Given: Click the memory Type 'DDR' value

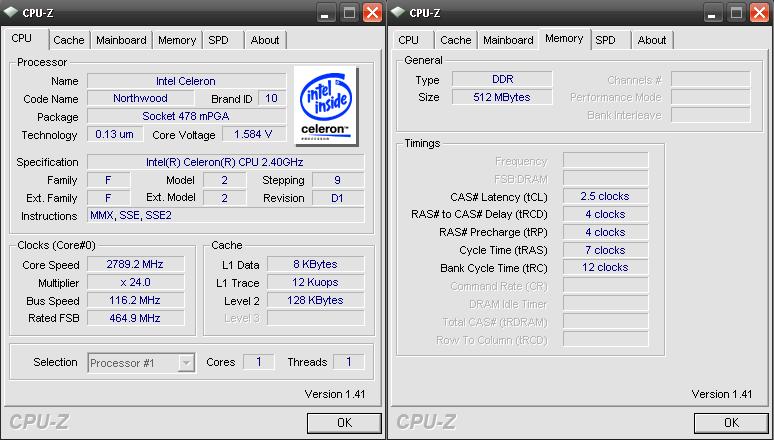Looking at the screenshot, I should pyautogui.click(x=502, y=80).
